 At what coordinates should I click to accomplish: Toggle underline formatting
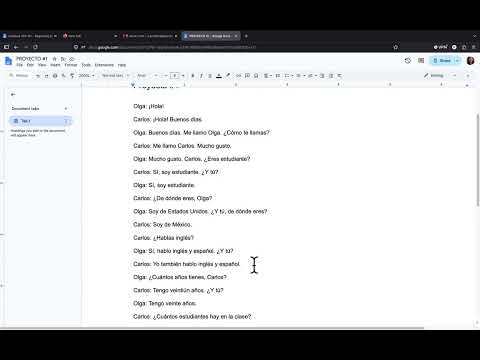point(210,76)
